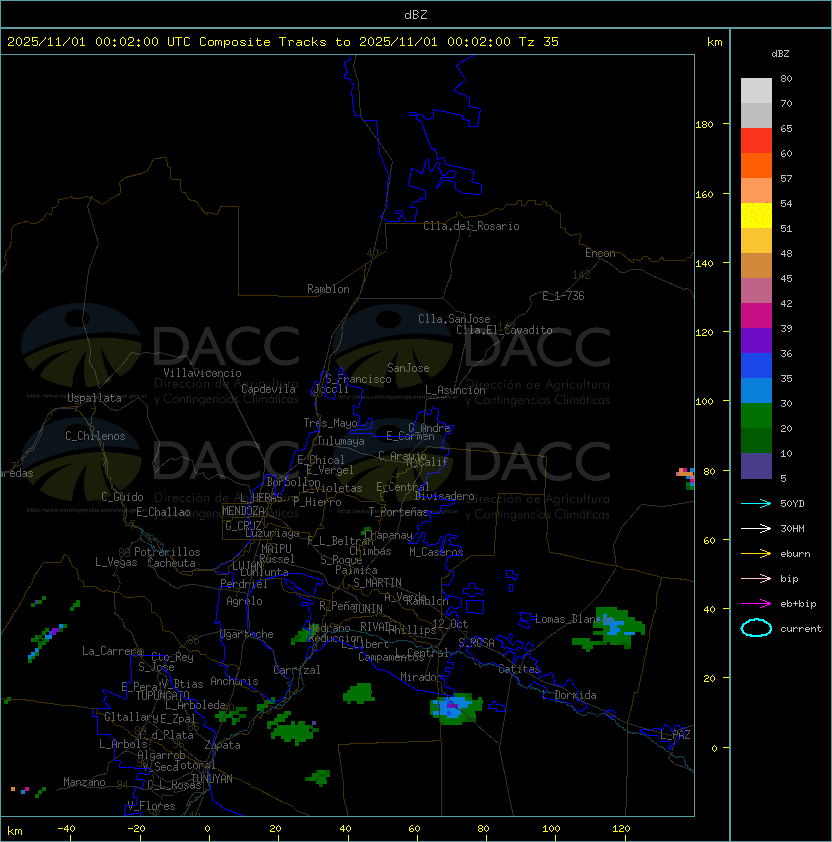Click the Lomas_Blancas label
832x842 pixels.
coord(574,619)
